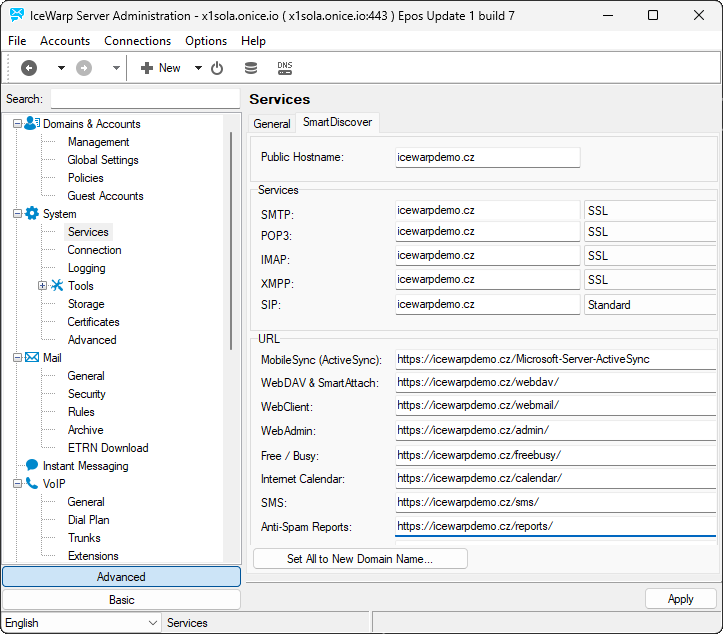The width and height of the screenshot is (723, 634).
Task: Select Storage tree item
Action: (86, 304)
